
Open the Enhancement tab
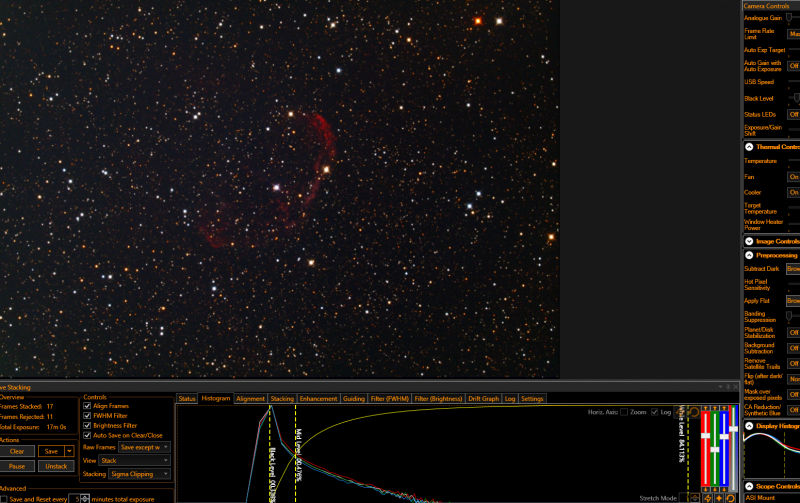[x=318, y=398]
